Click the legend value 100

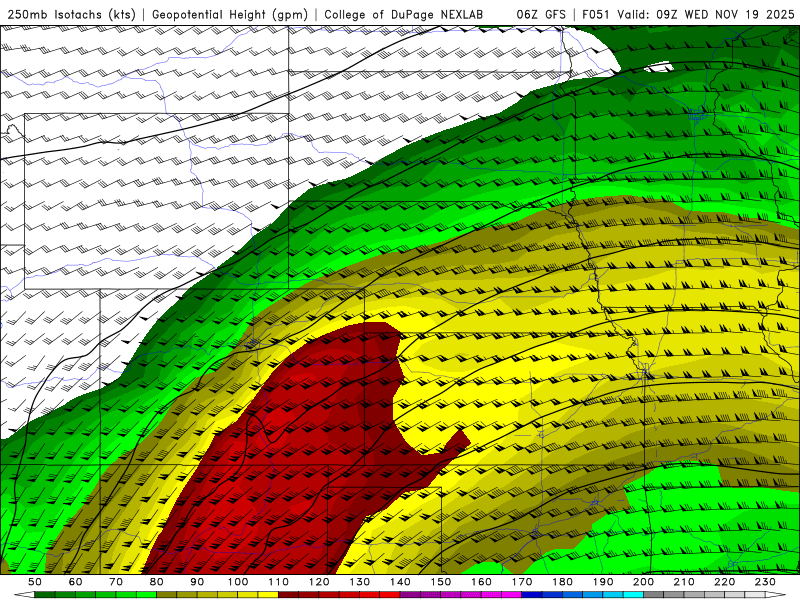238,582
